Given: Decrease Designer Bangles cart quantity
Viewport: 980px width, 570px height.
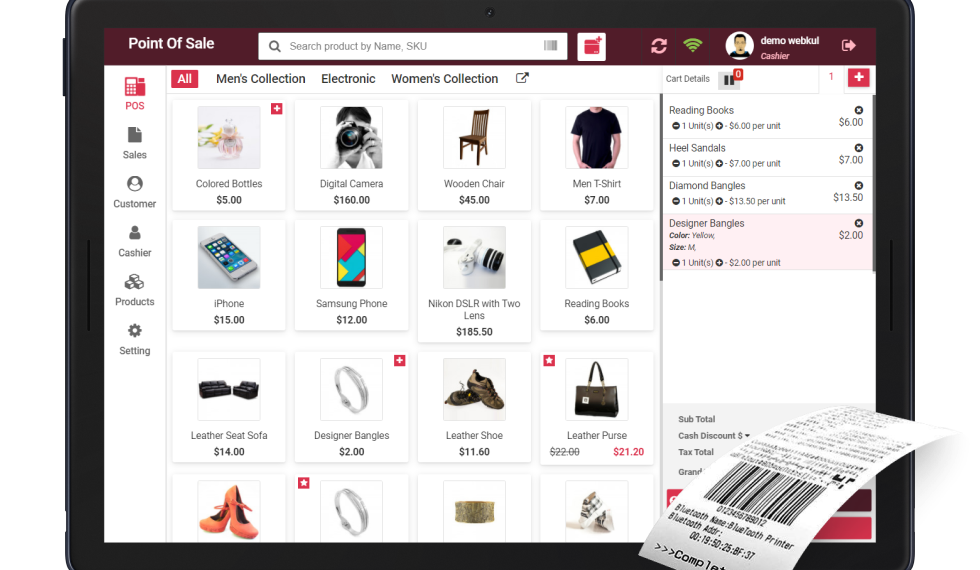Looking at the screenshot, I should coord(676,263).
